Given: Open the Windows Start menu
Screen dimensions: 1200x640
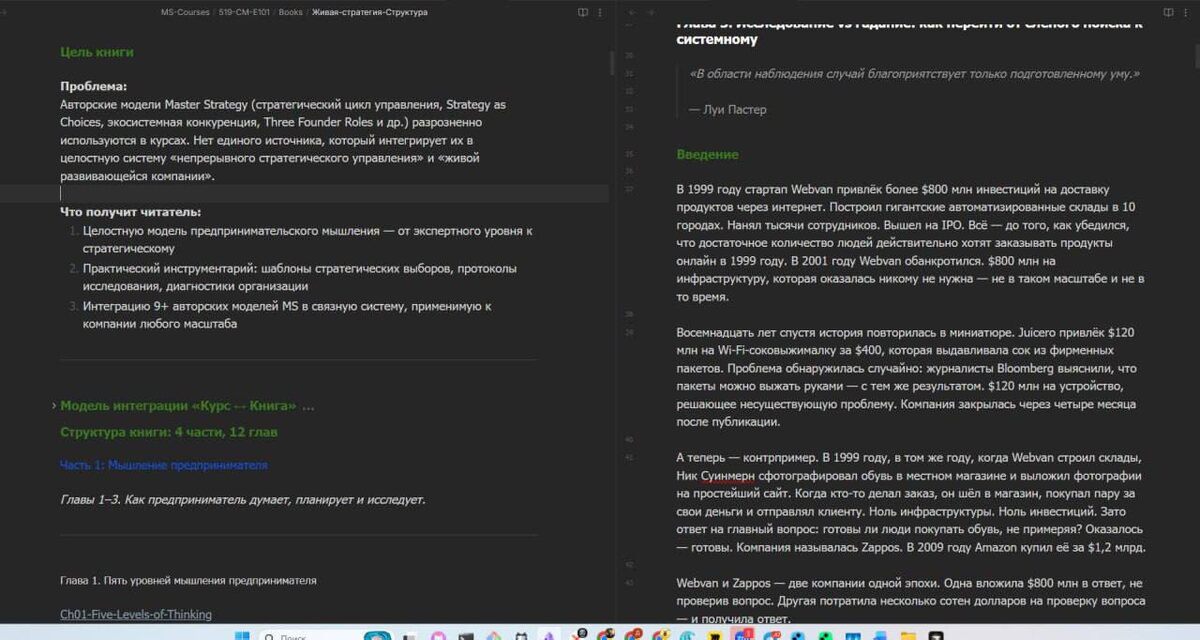Looking at the screenshot, I should tap(244, 635).
